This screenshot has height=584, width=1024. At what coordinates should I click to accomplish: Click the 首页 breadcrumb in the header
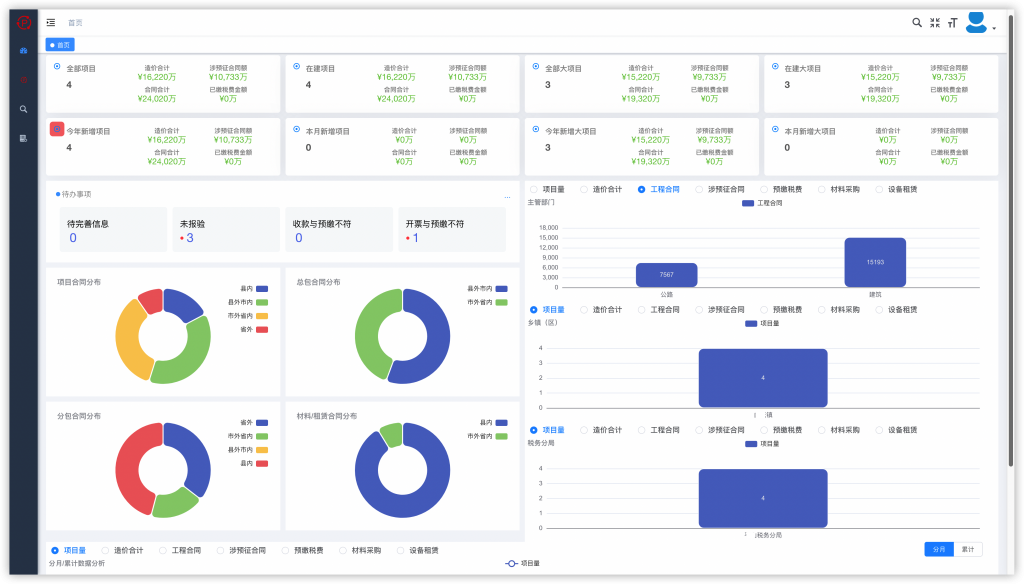[x=75, y=22]
